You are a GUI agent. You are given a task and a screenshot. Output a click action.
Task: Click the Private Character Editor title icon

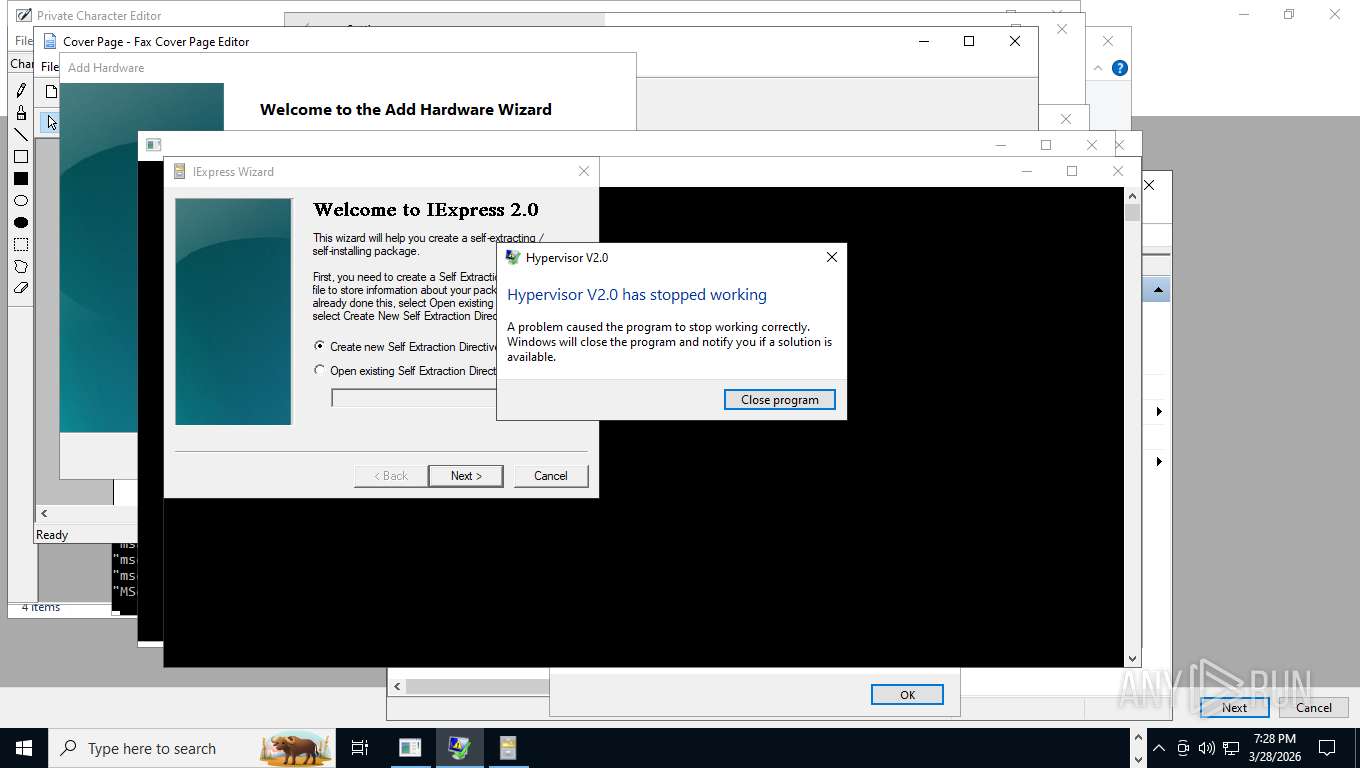(23, 15)
